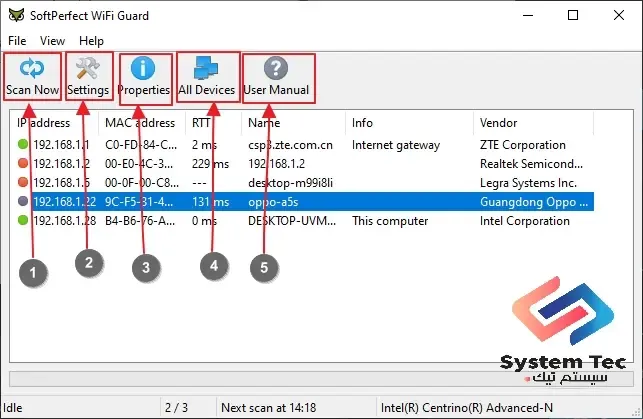
Task: Click the This computer info cell
Action: [x=390, y=221]
